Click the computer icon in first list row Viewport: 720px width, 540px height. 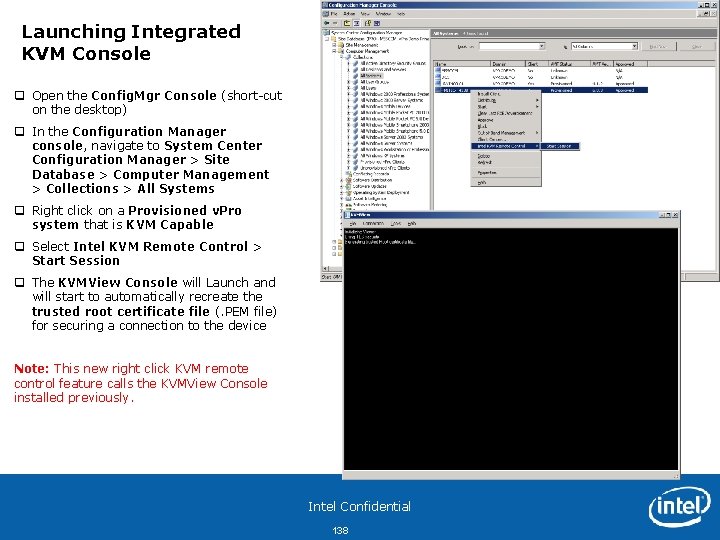(x=438, y=71)
